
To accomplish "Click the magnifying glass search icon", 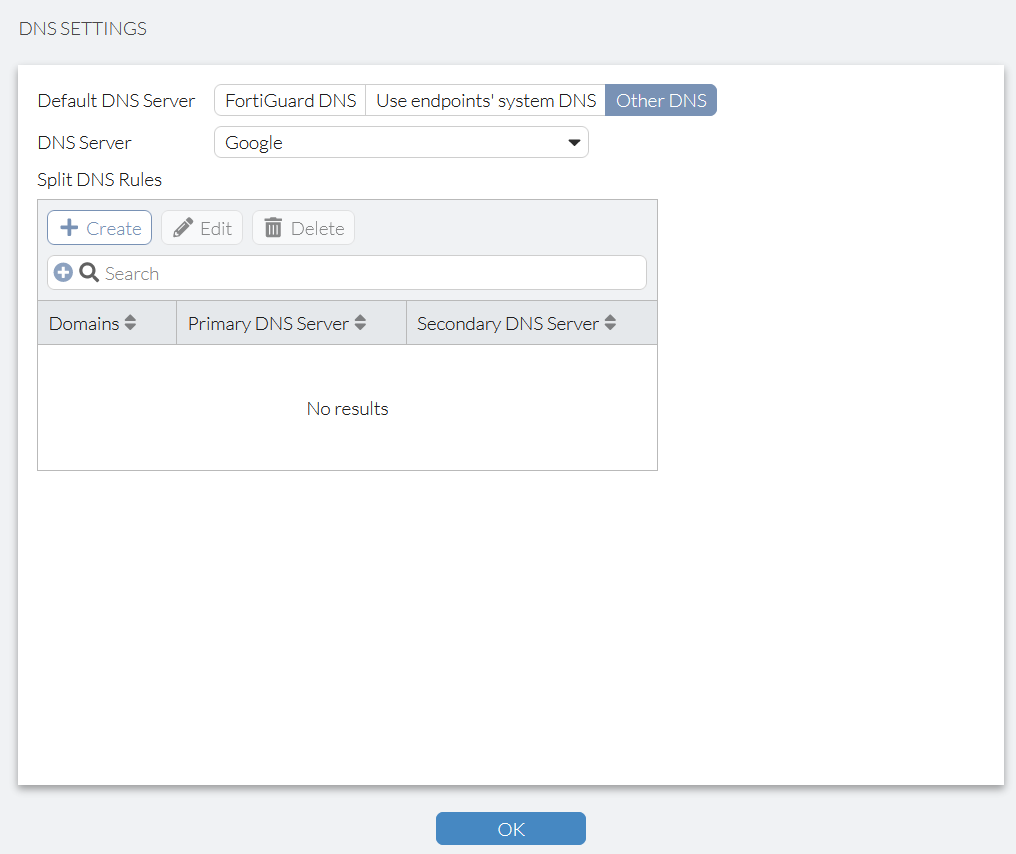I will click(x=89, y=271).
